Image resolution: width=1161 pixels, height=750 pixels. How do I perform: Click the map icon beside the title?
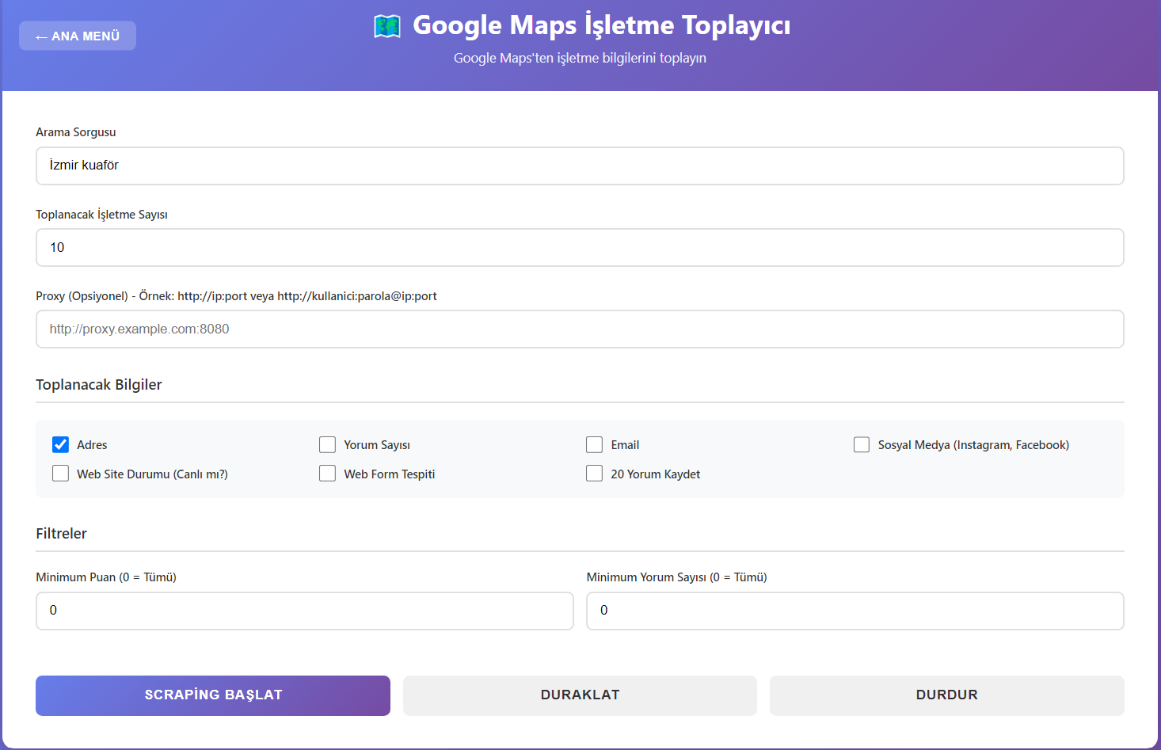[387, 26]
